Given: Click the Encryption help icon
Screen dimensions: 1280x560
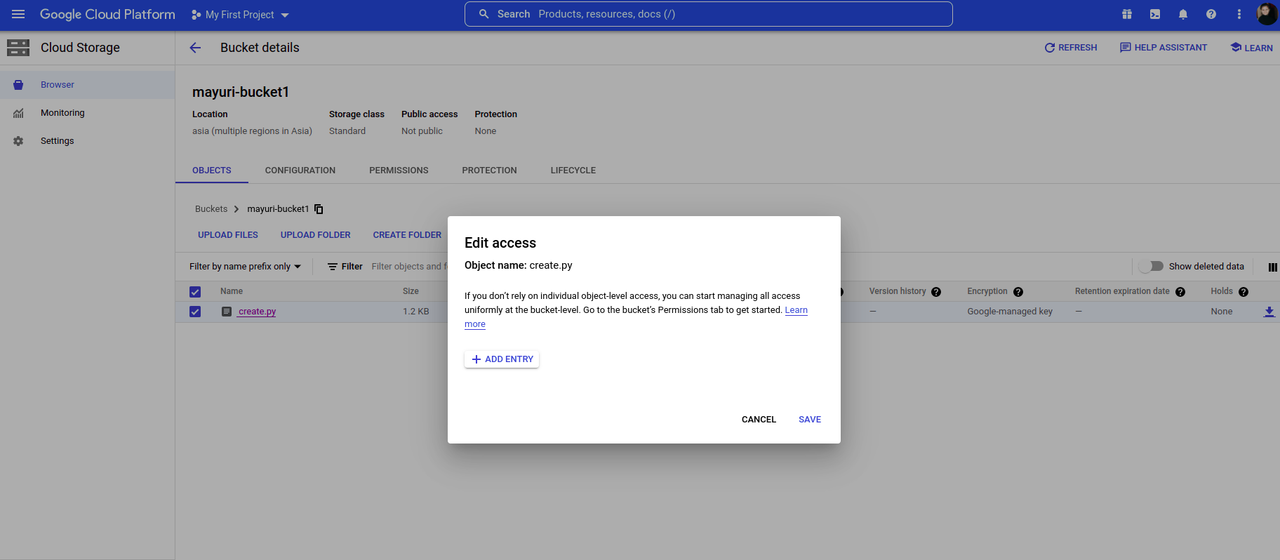Looking at the screenshot, I should tap(1018, 292).
